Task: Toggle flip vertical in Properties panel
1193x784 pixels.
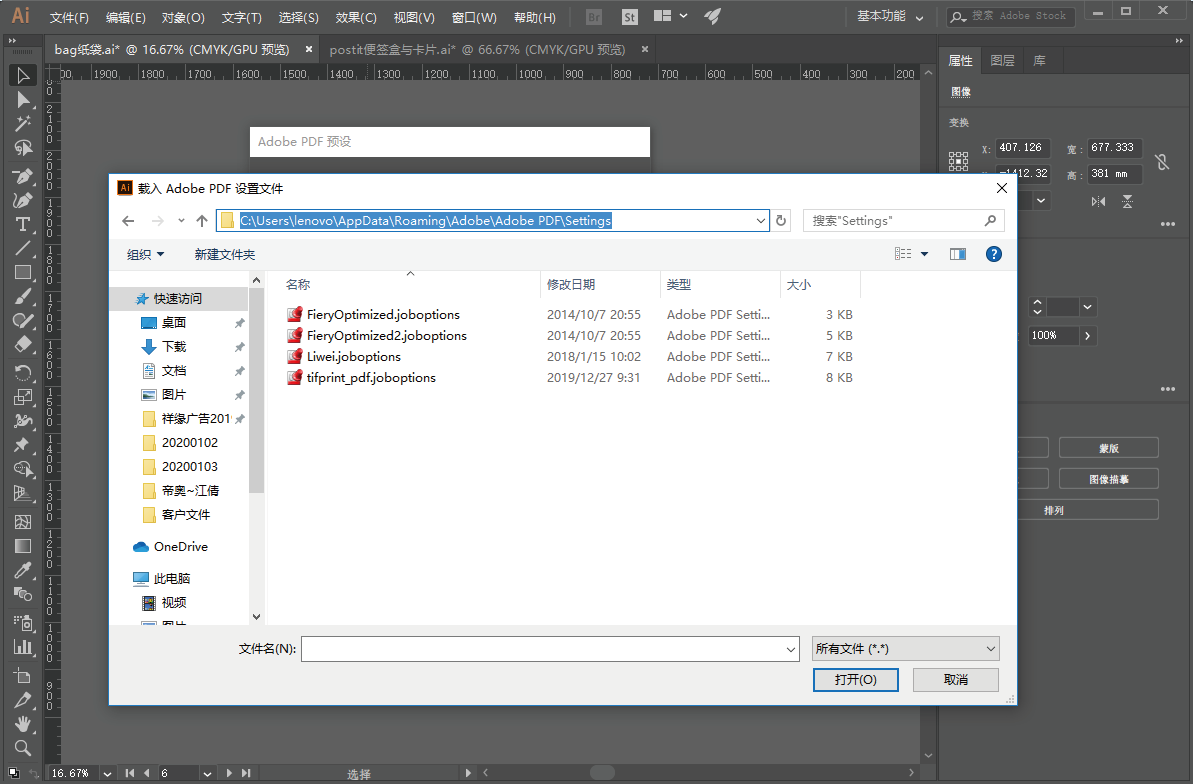Action: click(1128, 202)
